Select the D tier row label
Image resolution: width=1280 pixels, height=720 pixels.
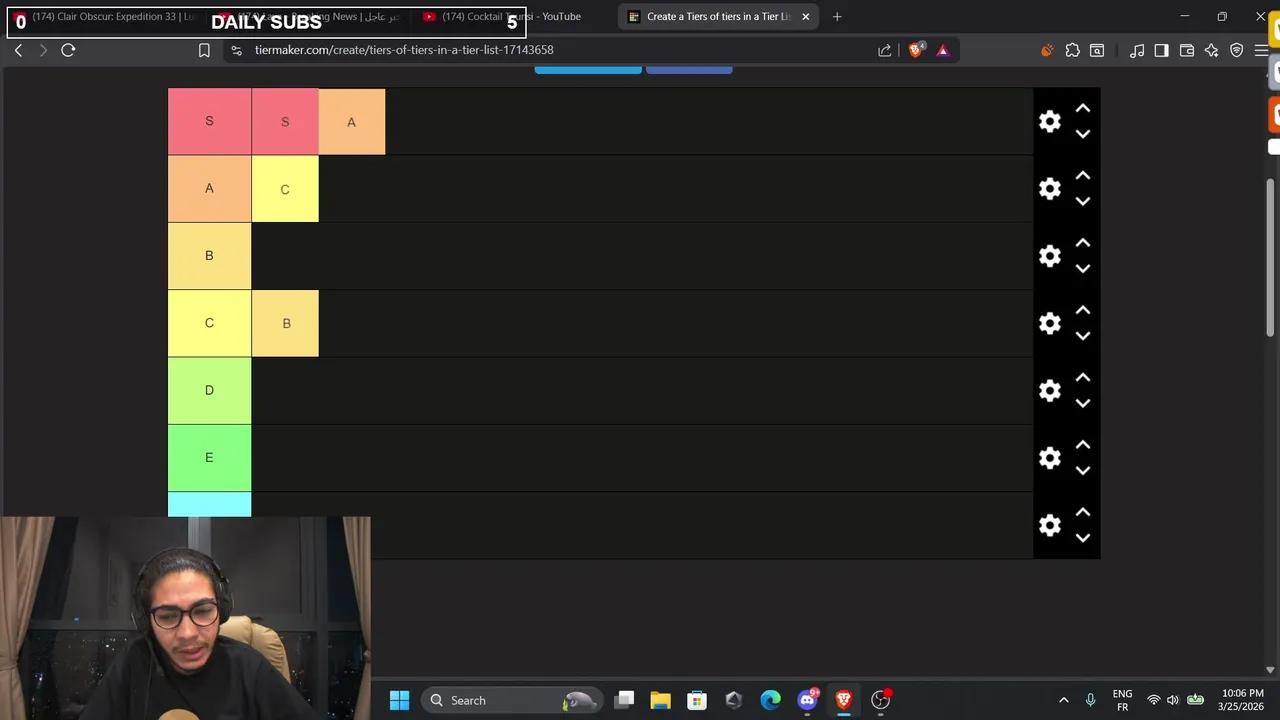209,390
